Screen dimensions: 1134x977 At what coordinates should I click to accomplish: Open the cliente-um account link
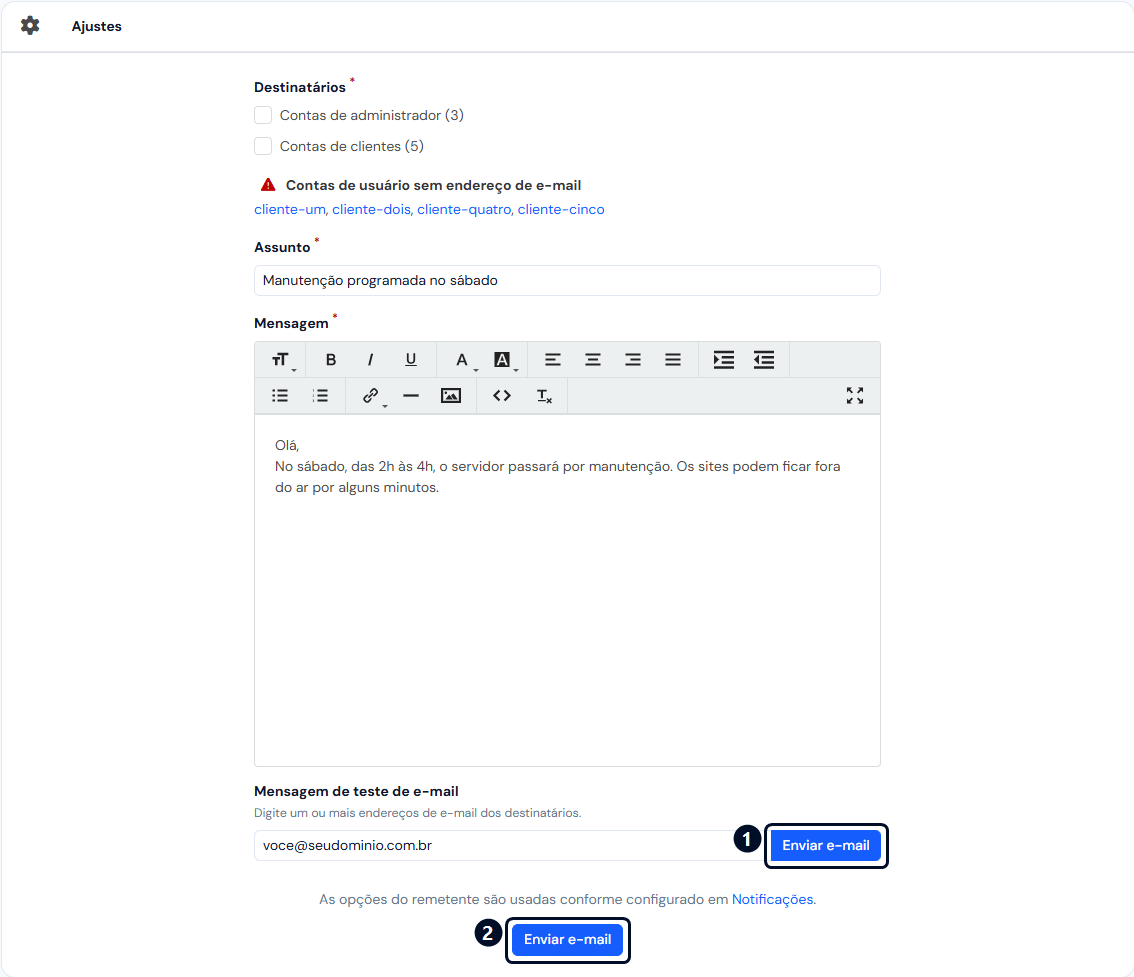click(289, 210)
